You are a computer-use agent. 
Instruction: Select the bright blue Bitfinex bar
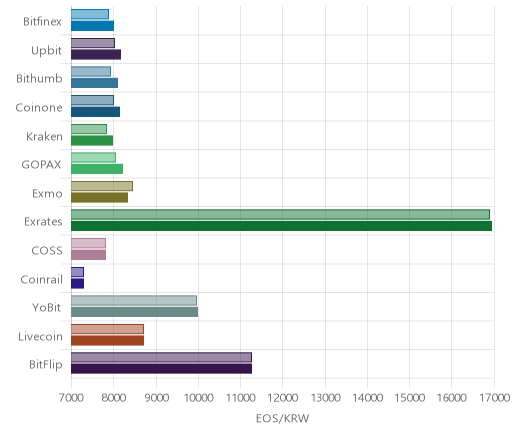point(92,26)
